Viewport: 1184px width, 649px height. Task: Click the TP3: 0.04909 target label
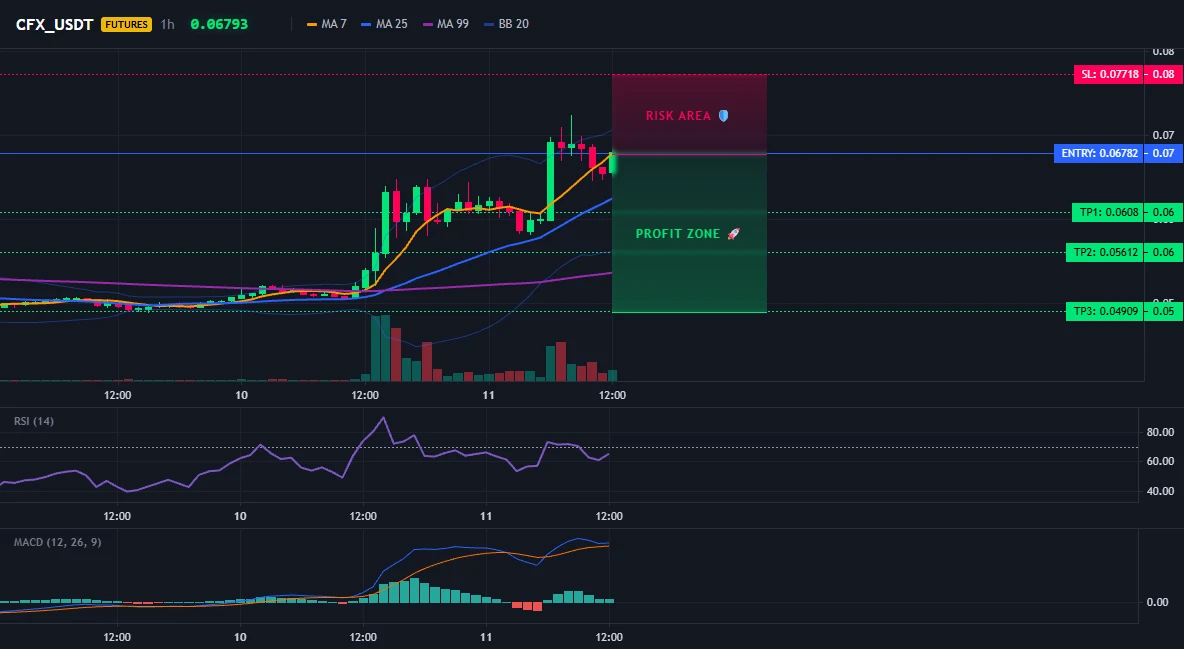1105,311
